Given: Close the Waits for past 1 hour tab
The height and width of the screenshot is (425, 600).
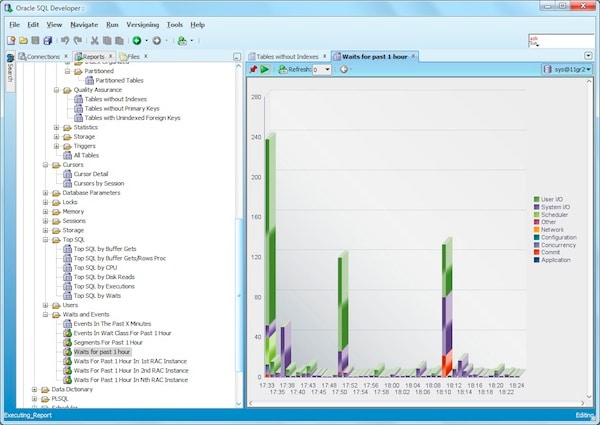Looking at the screenshot, I should pos(413,56).
